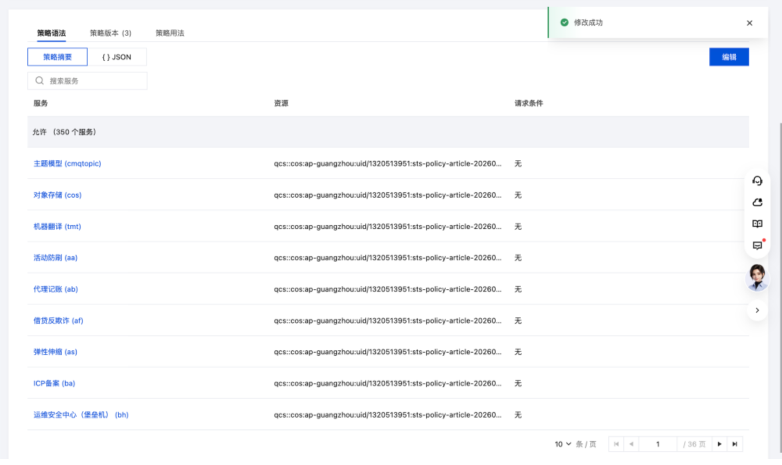Open the customer service headset icon
The image size is (782, 465).
pyautogui.click(x=757, y=181)
